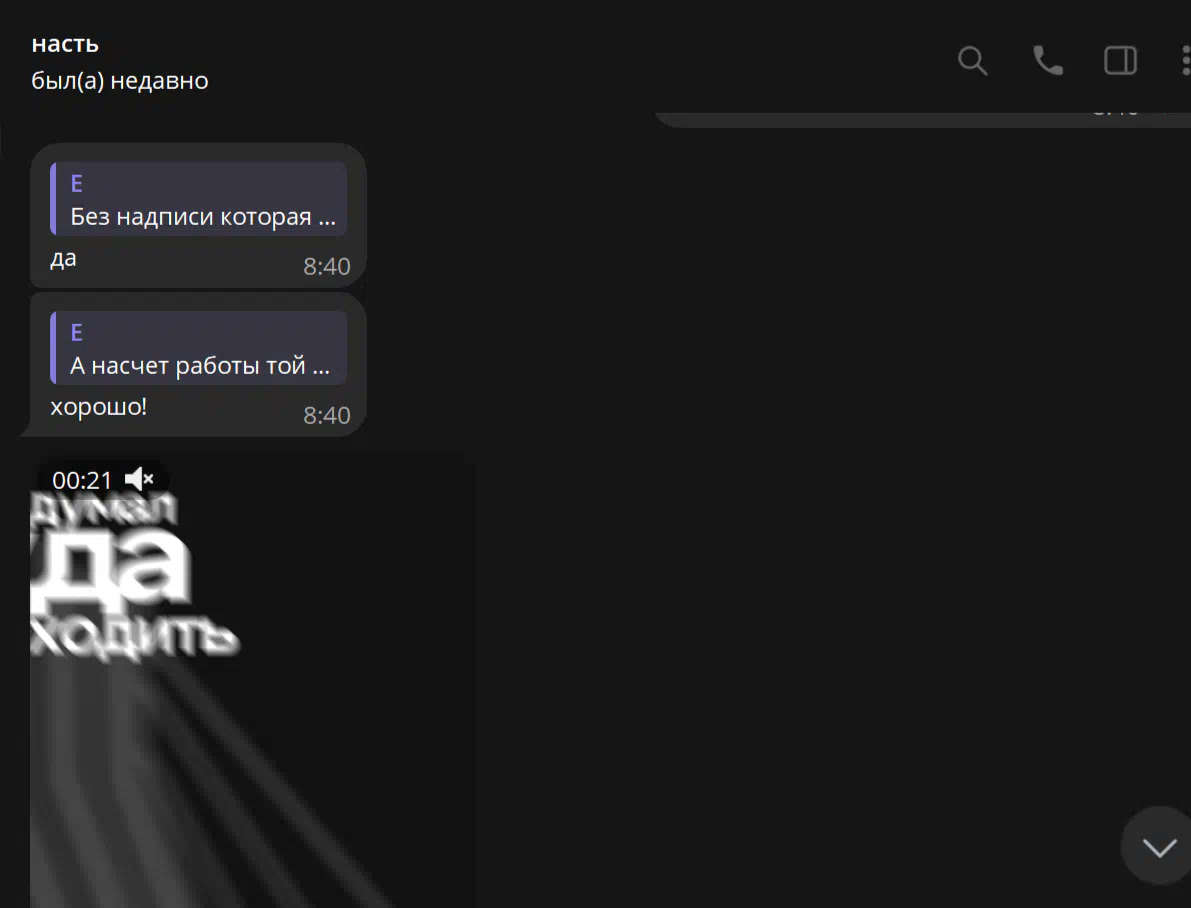Unmute the video via the speaker icon
Viewport: 1191px width, 908px height.
[x=139, y=480]
